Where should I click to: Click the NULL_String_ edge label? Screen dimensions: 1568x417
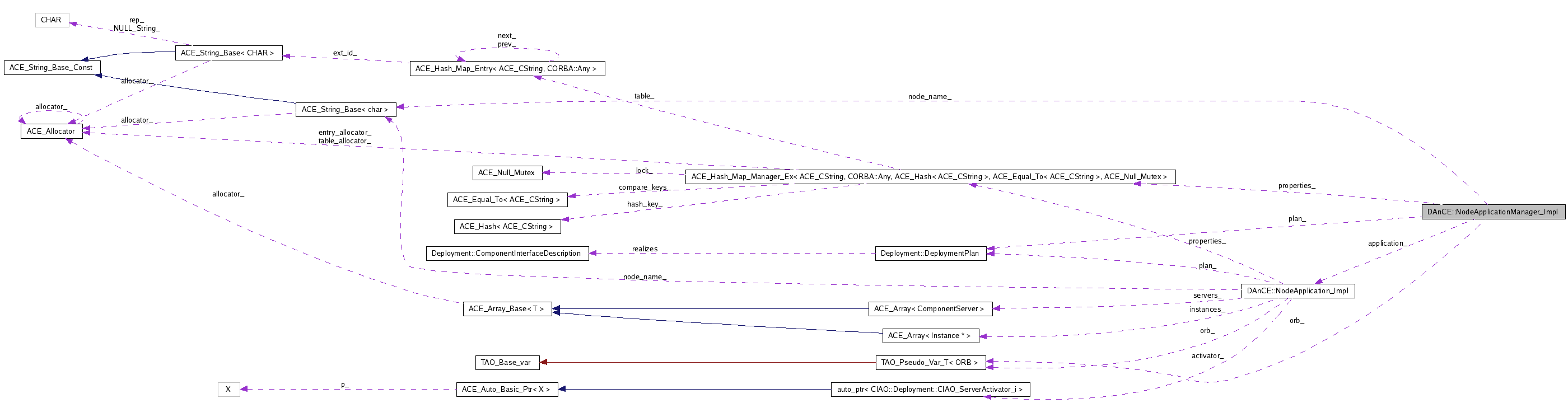point(136,29)
